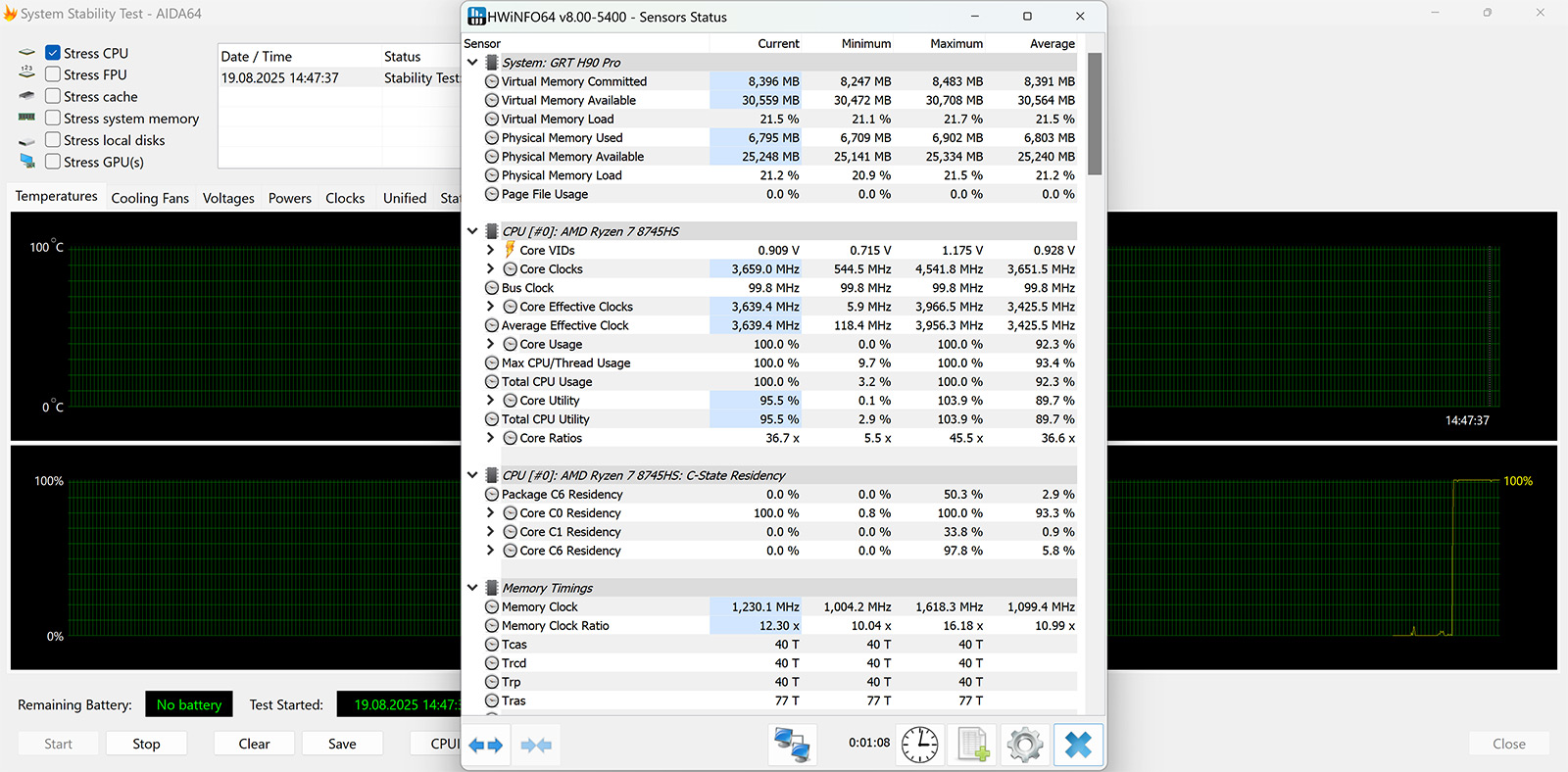Click the sensor icon beside Tcas
This screenshot has width=1568, height=772.
pyautogui.click(x=492, y=645)
